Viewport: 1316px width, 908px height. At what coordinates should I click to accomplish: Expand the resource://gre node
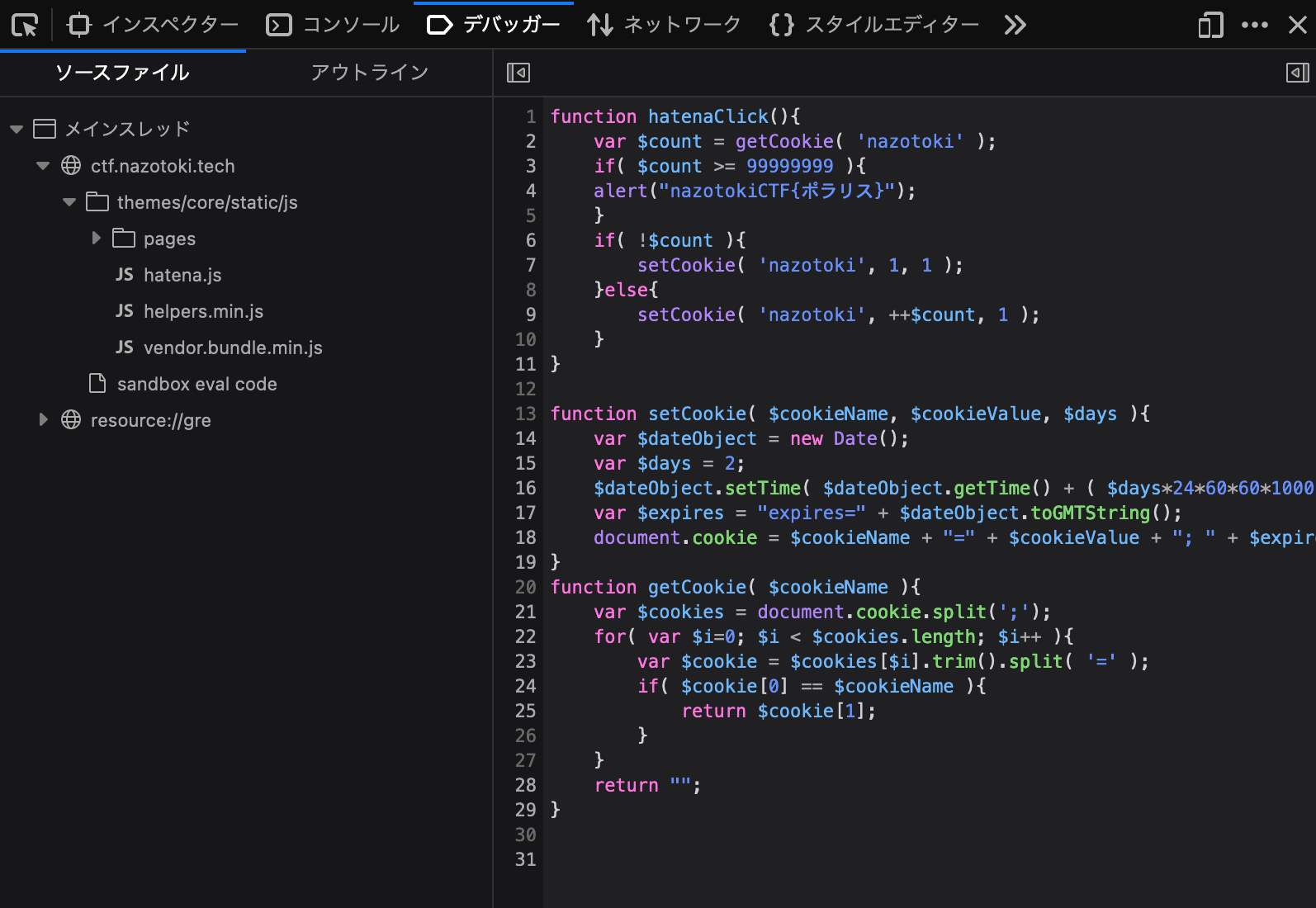tap(43, 420)
